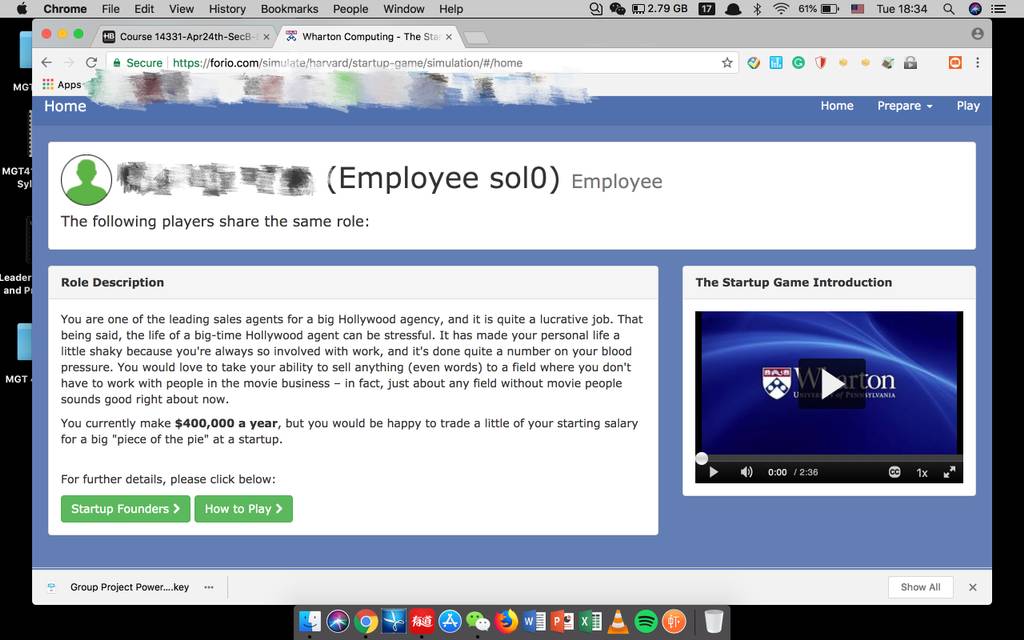The width and height of the screenshot is (1024, 640).
Task: Open the View menu
Action: pyautogui.click(x=181, y=8)
